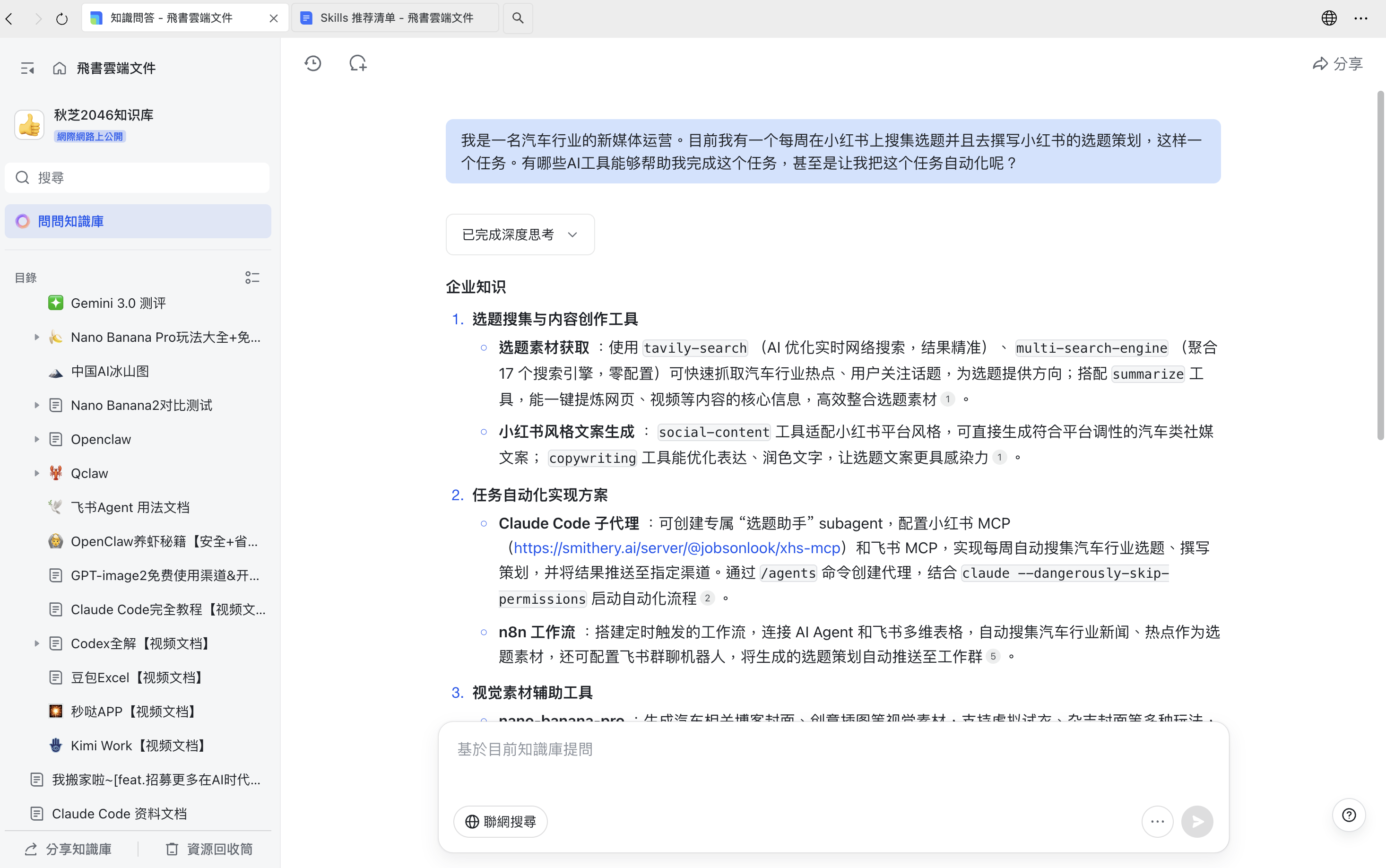The width and height of the screenshot is (1386, 868).
Task: Expand 已完成深度思考 dropdown
Action: coord(520,234)
